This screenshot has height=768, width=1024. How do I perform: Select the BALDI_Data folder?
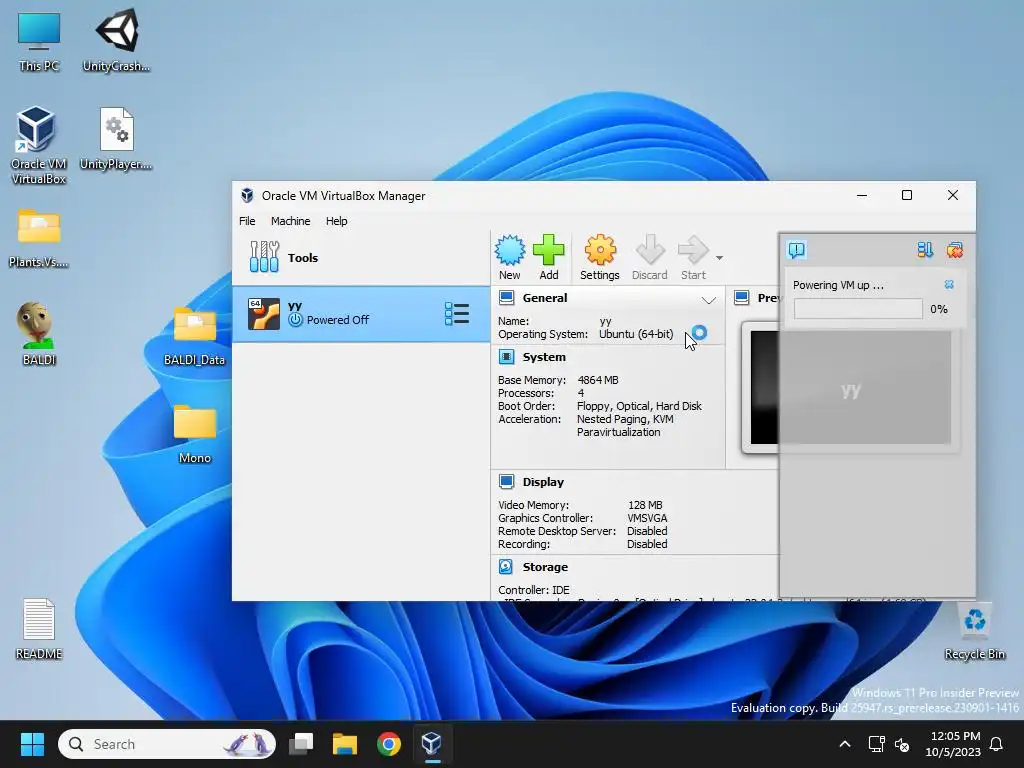click(x=194, y=336)
